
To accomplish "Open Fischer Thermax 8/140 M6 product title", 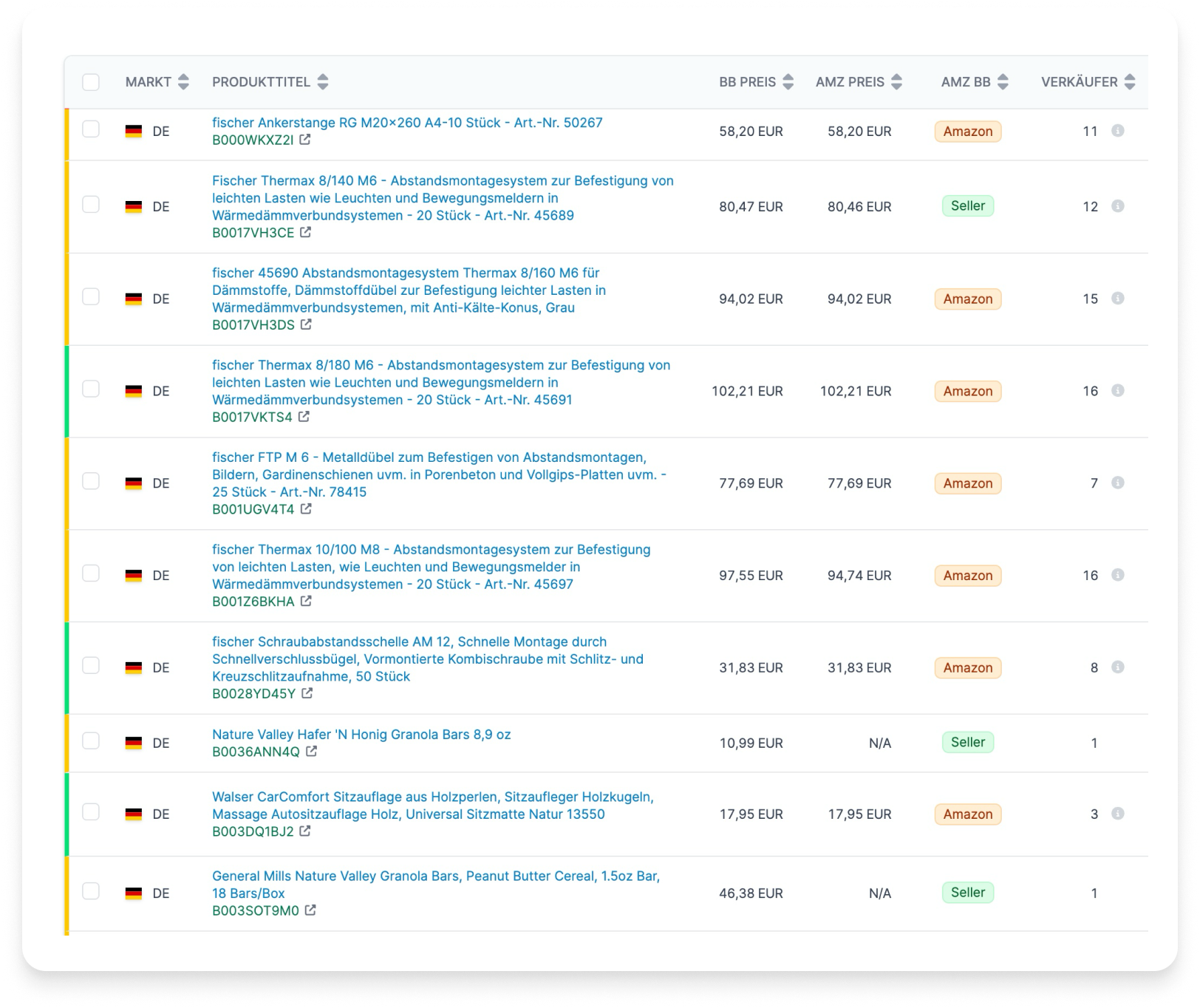I will click(443, 198).
